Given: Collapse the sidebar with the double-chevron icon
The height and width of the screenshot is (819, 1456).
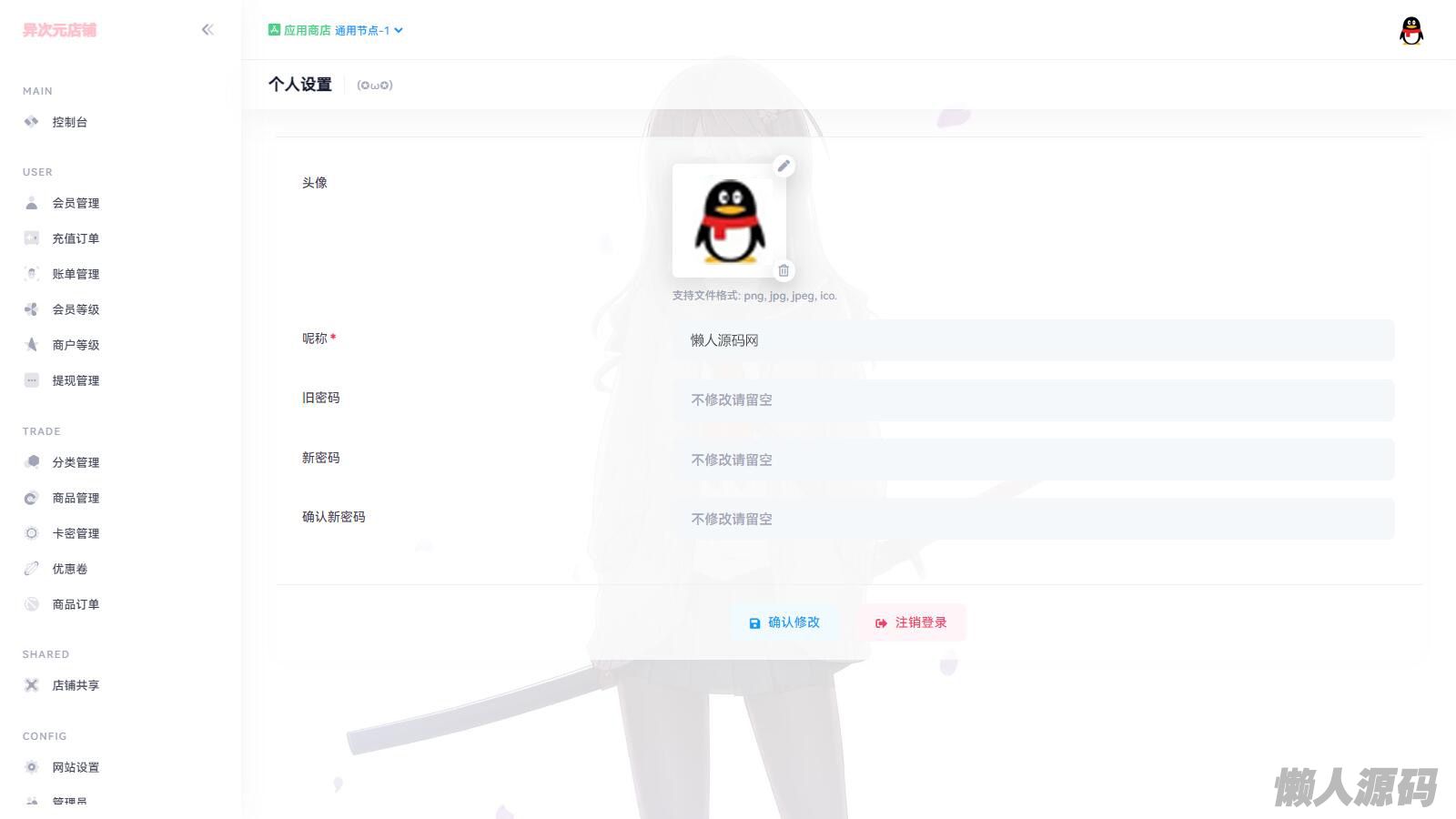Looking at the screenshot, I should [207, 30].
